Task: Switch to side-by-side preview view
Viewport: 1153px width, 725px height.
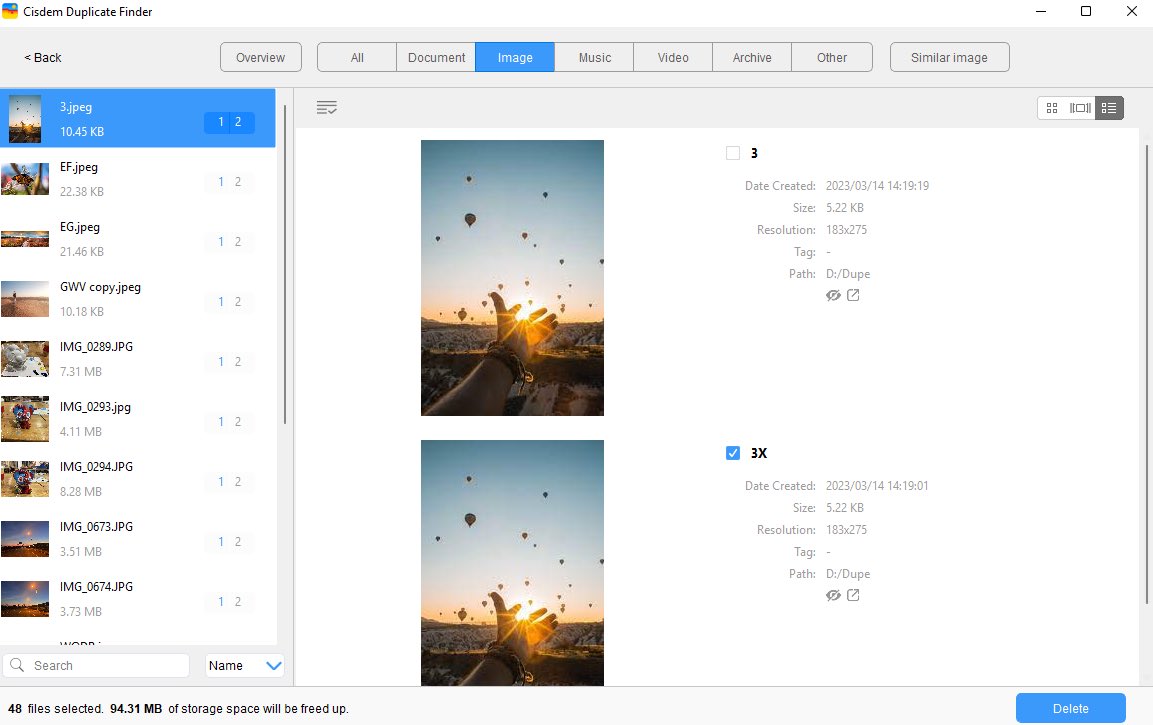Action: pyautogui.click(x=1080, y=108)
